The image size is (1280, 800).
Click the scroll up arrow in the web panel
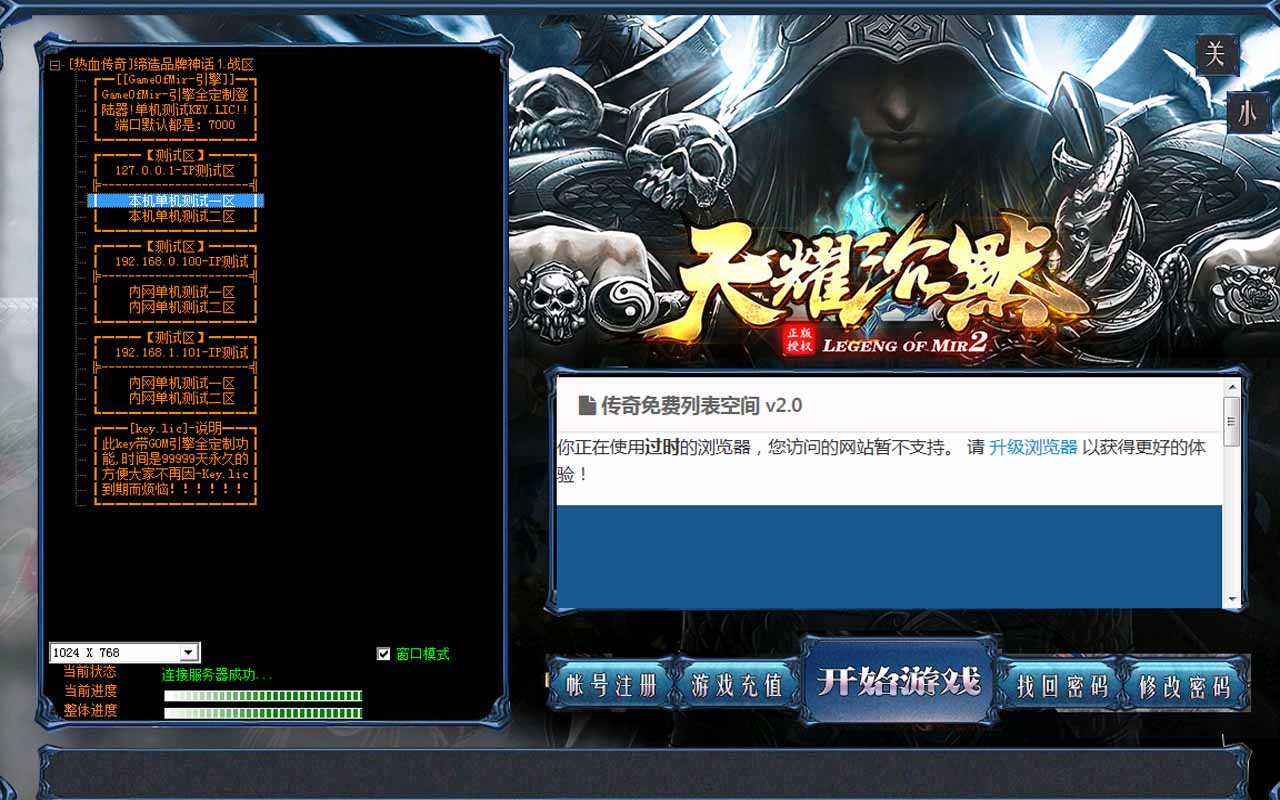(x=1232, y=387)
